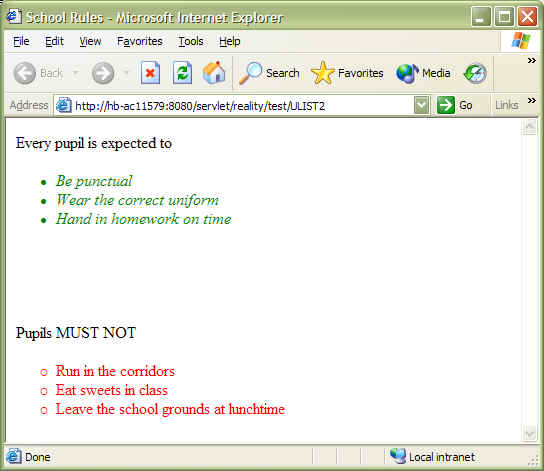Click 'Run in the corridors' item
This screenshot has width=544, height=471.
(x=115, y=371)
